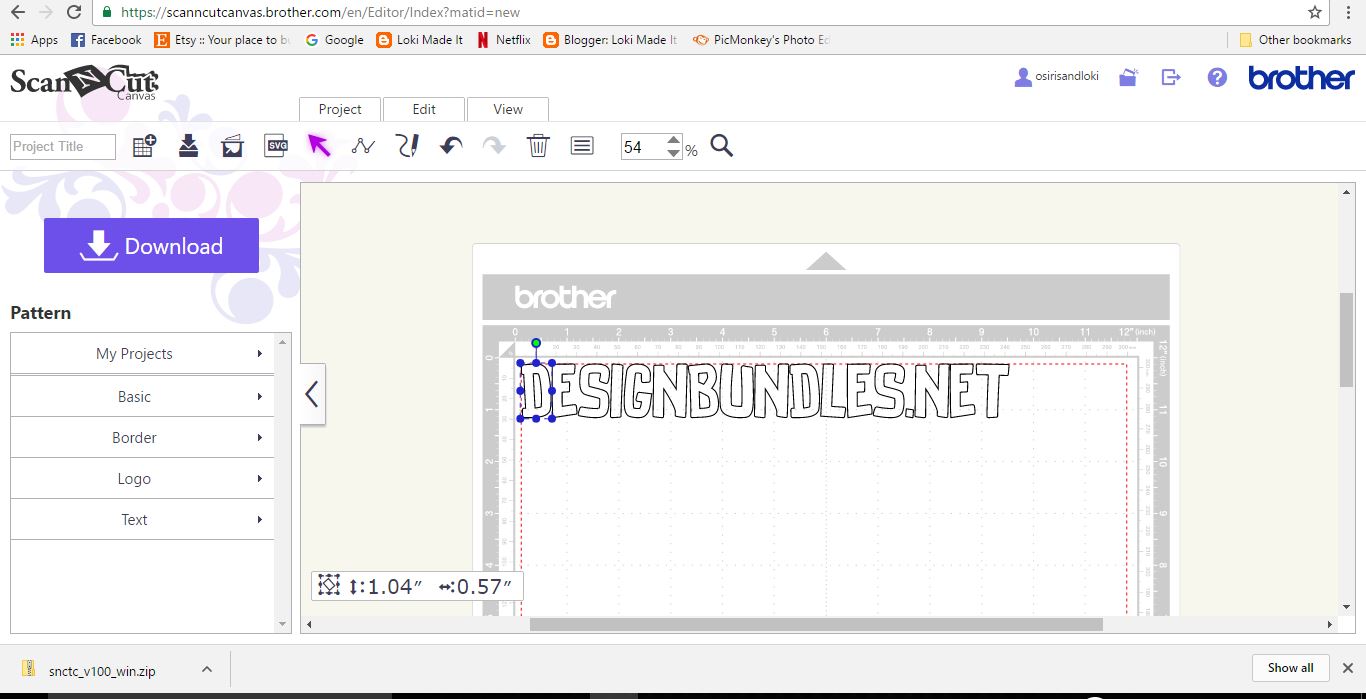Expand the Text pattern category
1366x699 pixels.
click(142, 519)
